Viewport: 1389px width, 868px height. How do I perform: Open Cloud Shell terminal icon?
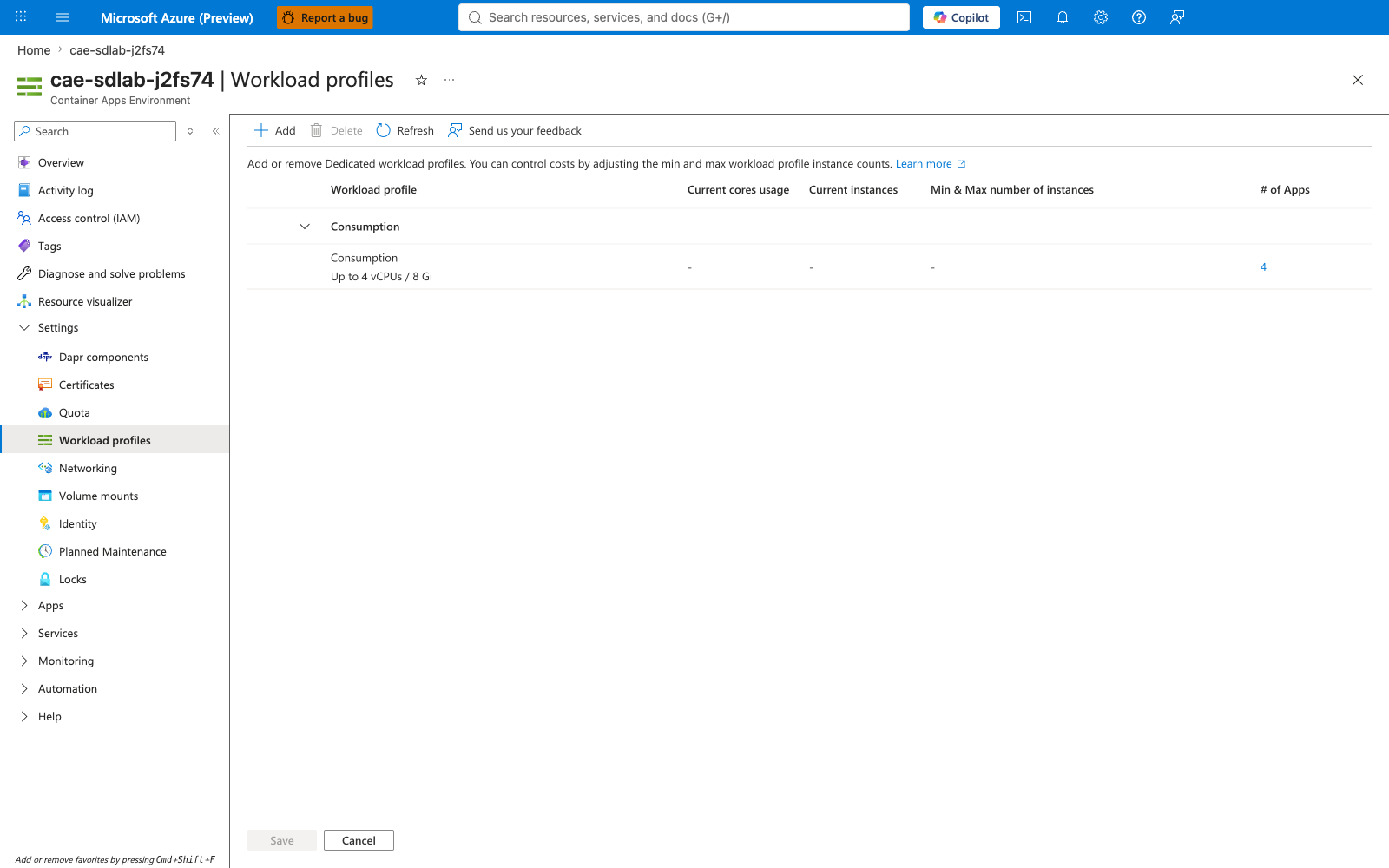[1024, 17]
